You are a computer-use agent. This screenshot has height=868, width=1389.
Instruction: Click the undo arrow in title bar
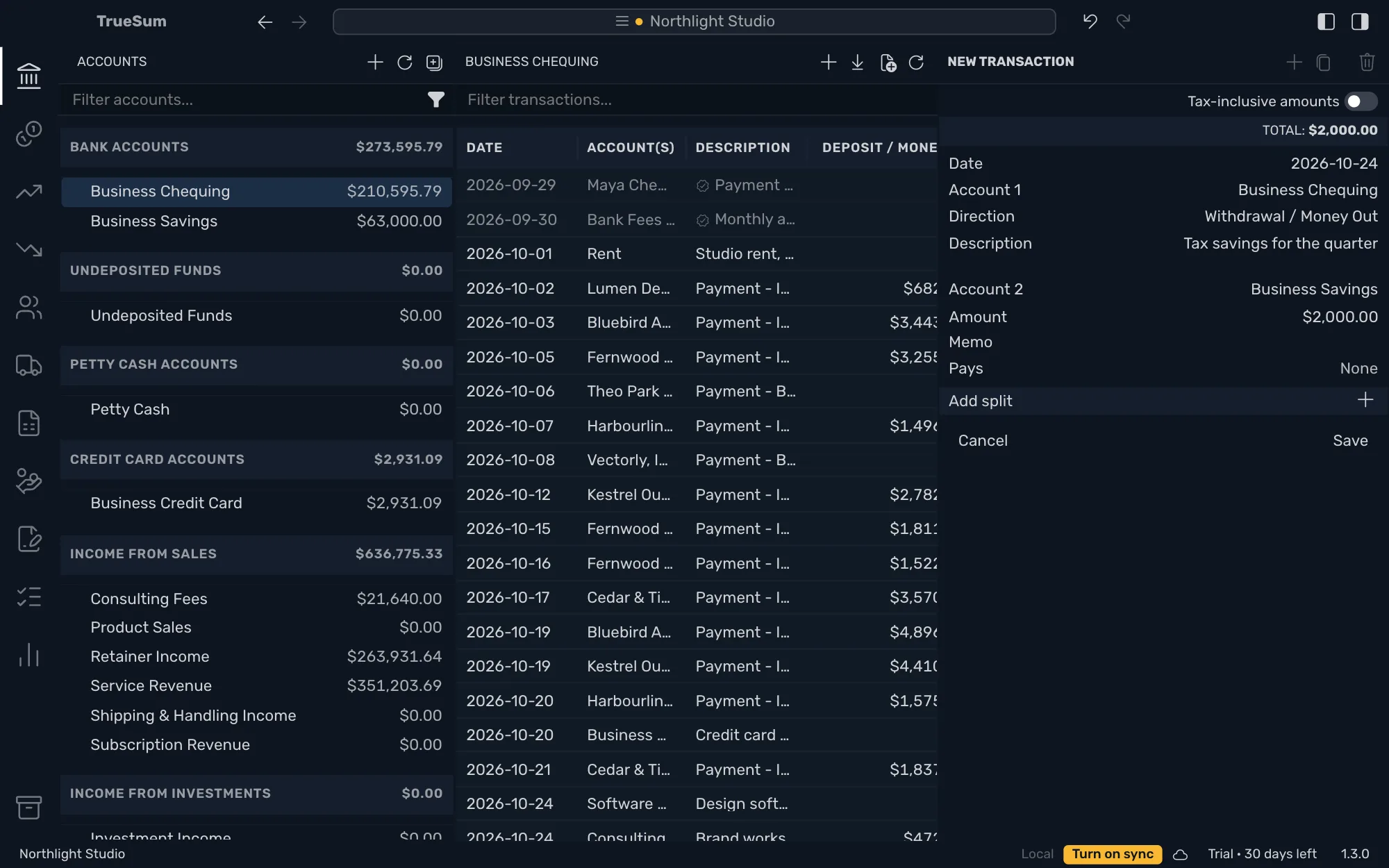click(x=1090, y=22)
